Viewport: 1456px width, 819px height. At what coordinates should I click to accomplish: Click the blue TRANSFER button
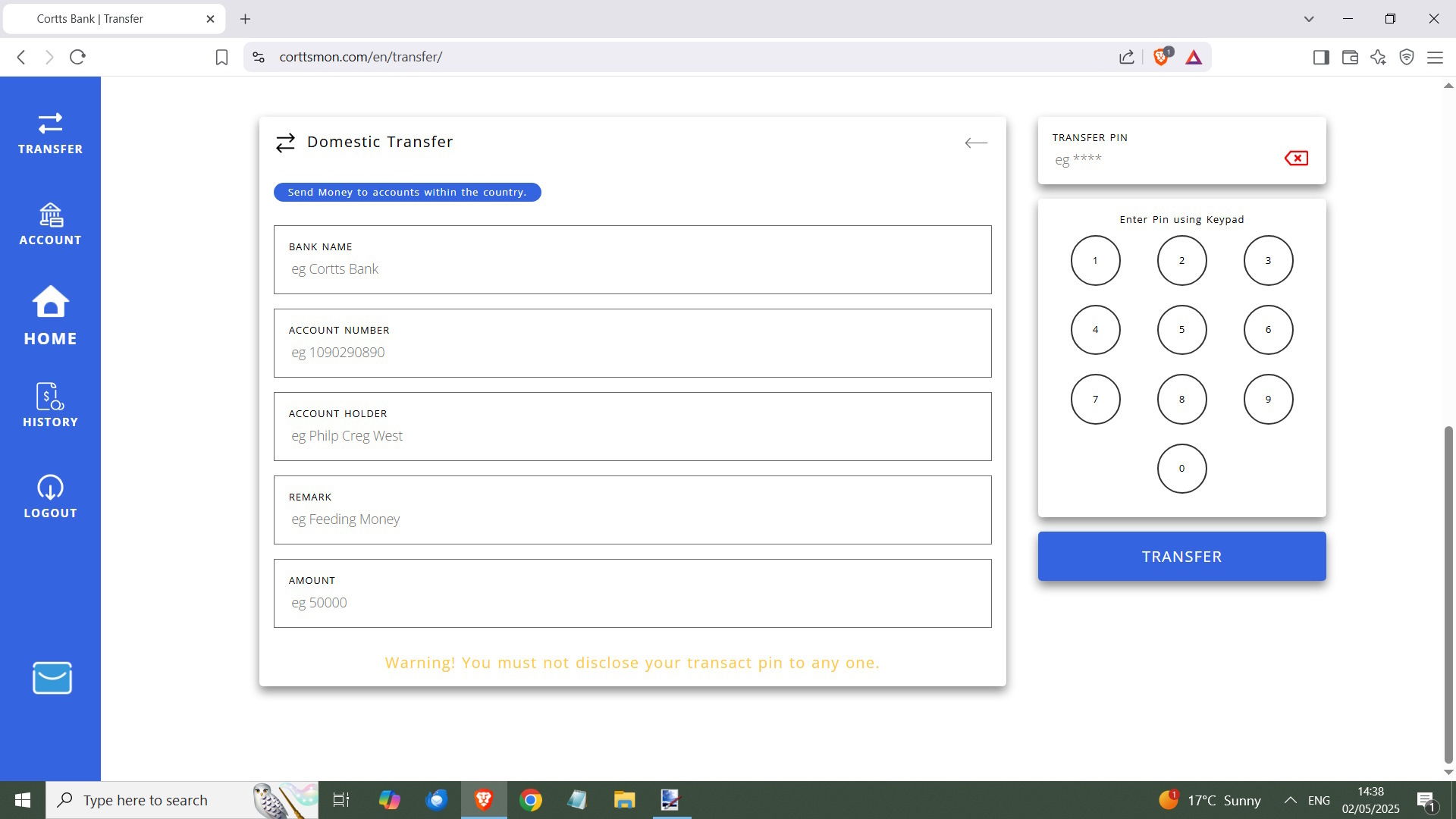[1181, 557]
